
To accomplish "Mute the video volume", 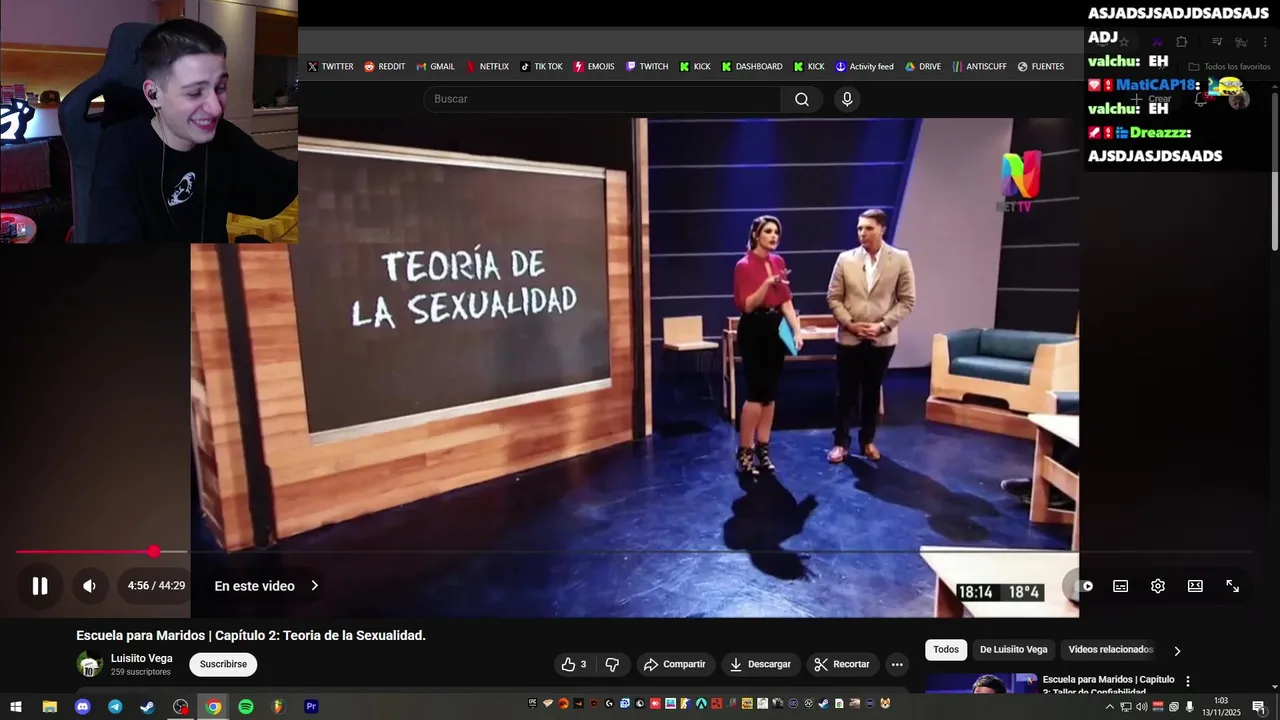I will pyautogui.click(x=89, y=586).
